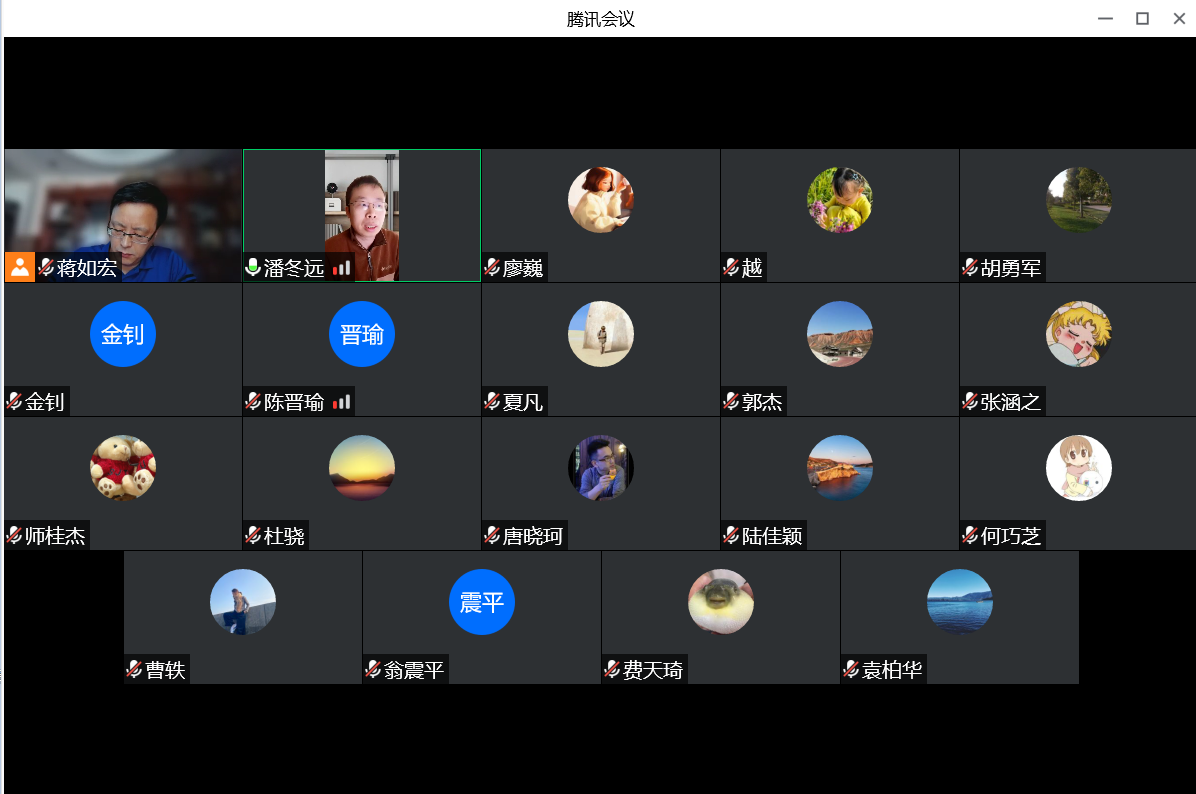Click green active microphone icon of 潘冬远

(253, 267)
